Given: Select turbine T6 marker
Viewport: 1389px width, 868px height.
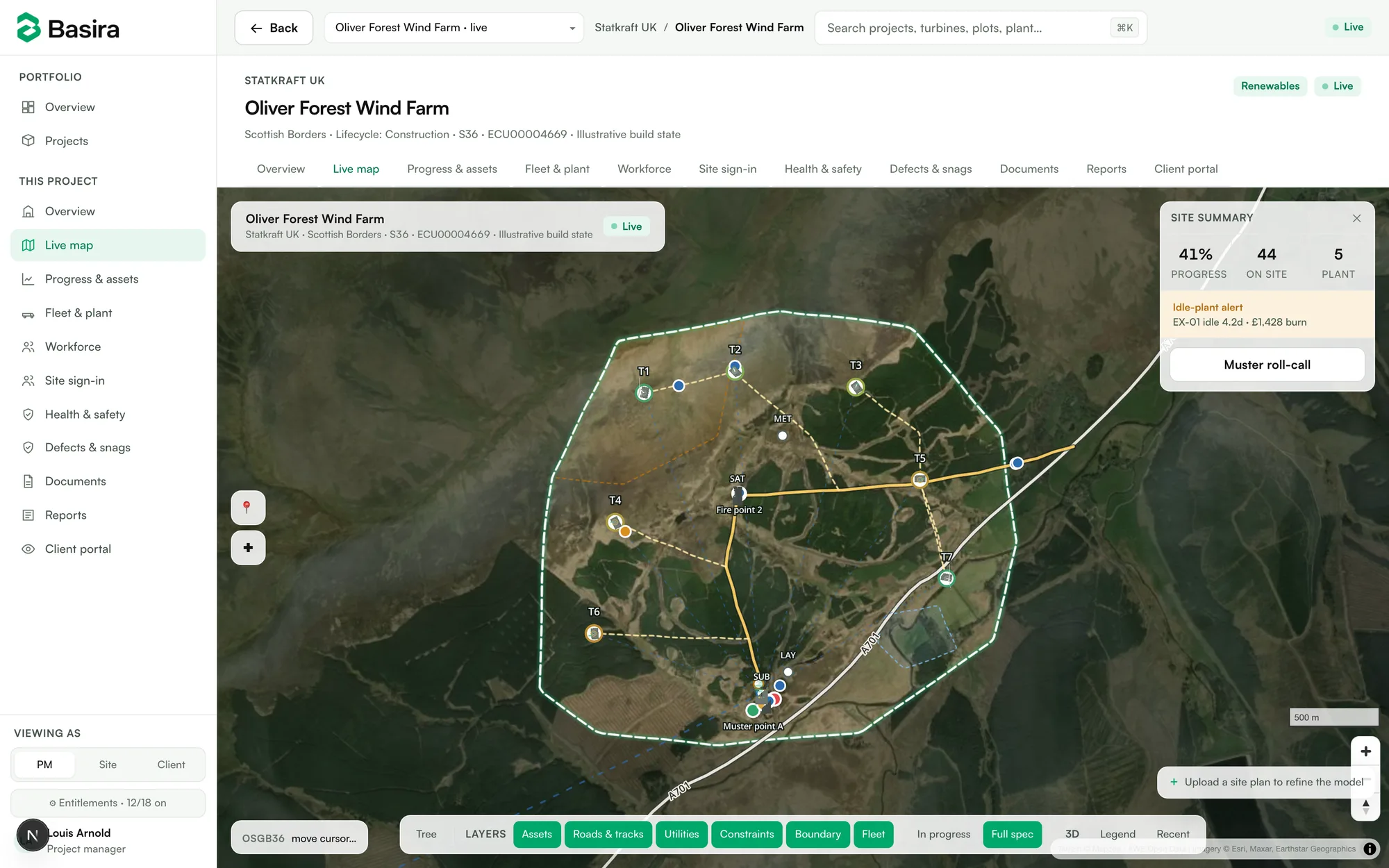Looking at the screenshot, I should click(593, 633).
